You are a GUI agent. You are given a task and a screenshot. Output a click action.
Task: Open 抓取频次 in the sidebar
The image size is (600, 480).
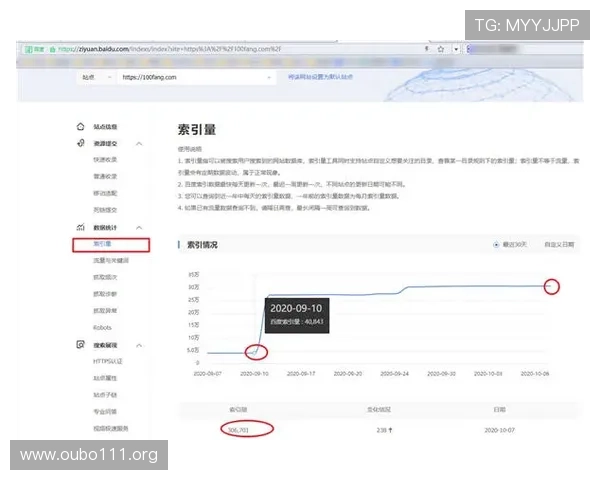tap(105, 277)
